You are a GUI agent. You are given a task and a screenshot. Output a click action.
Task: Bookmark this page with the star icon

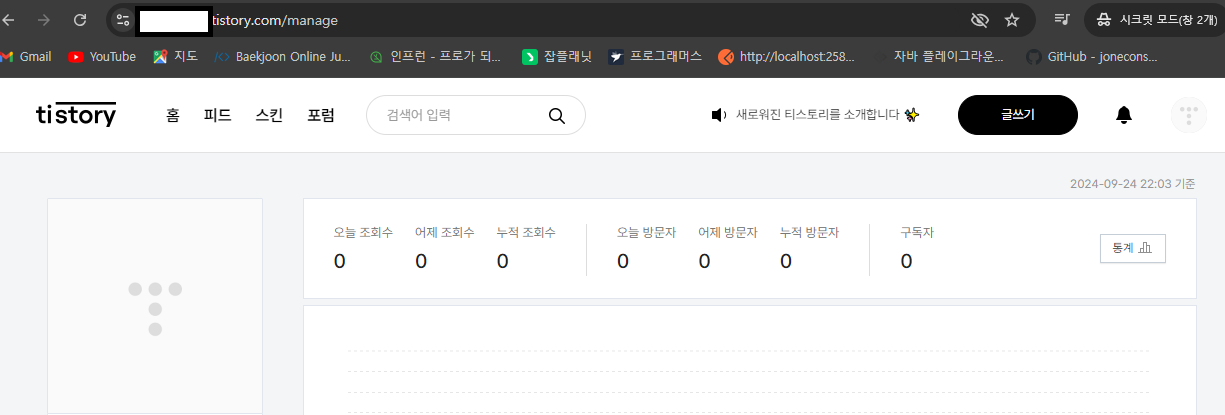(1012, 19)
